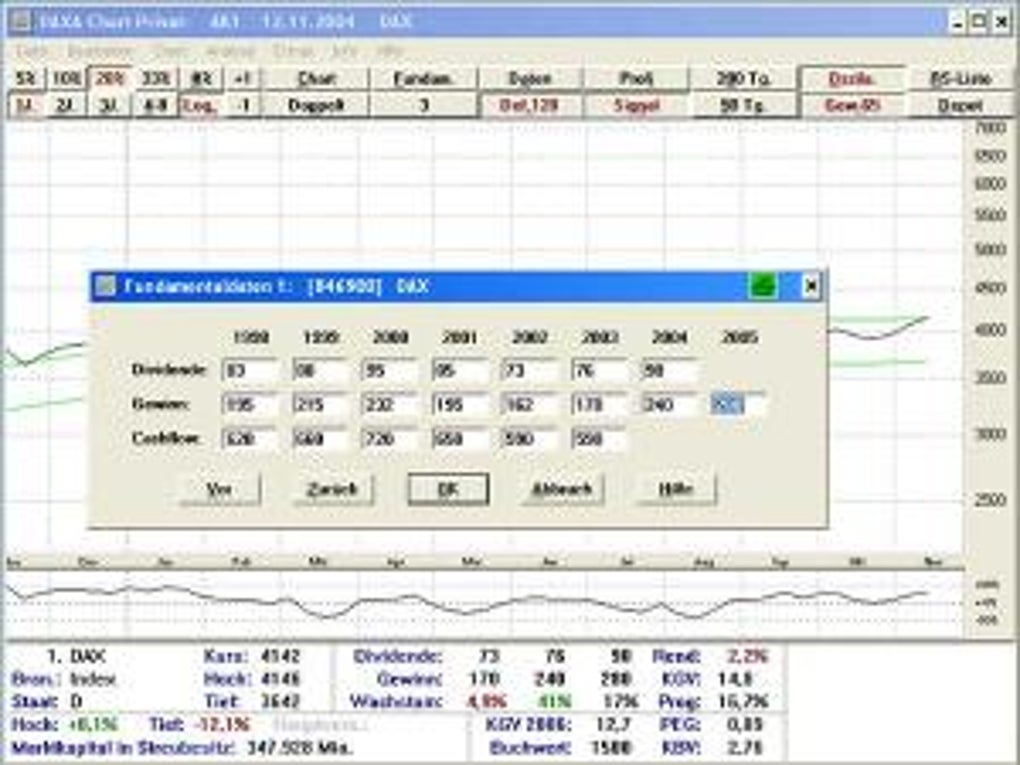Toggle the 200 Tg. average button

coord(742,79)
